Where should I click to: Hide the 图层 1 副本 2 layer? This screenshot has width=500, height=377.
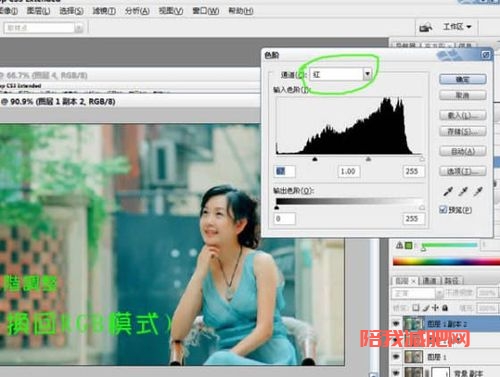pos(396,324)
